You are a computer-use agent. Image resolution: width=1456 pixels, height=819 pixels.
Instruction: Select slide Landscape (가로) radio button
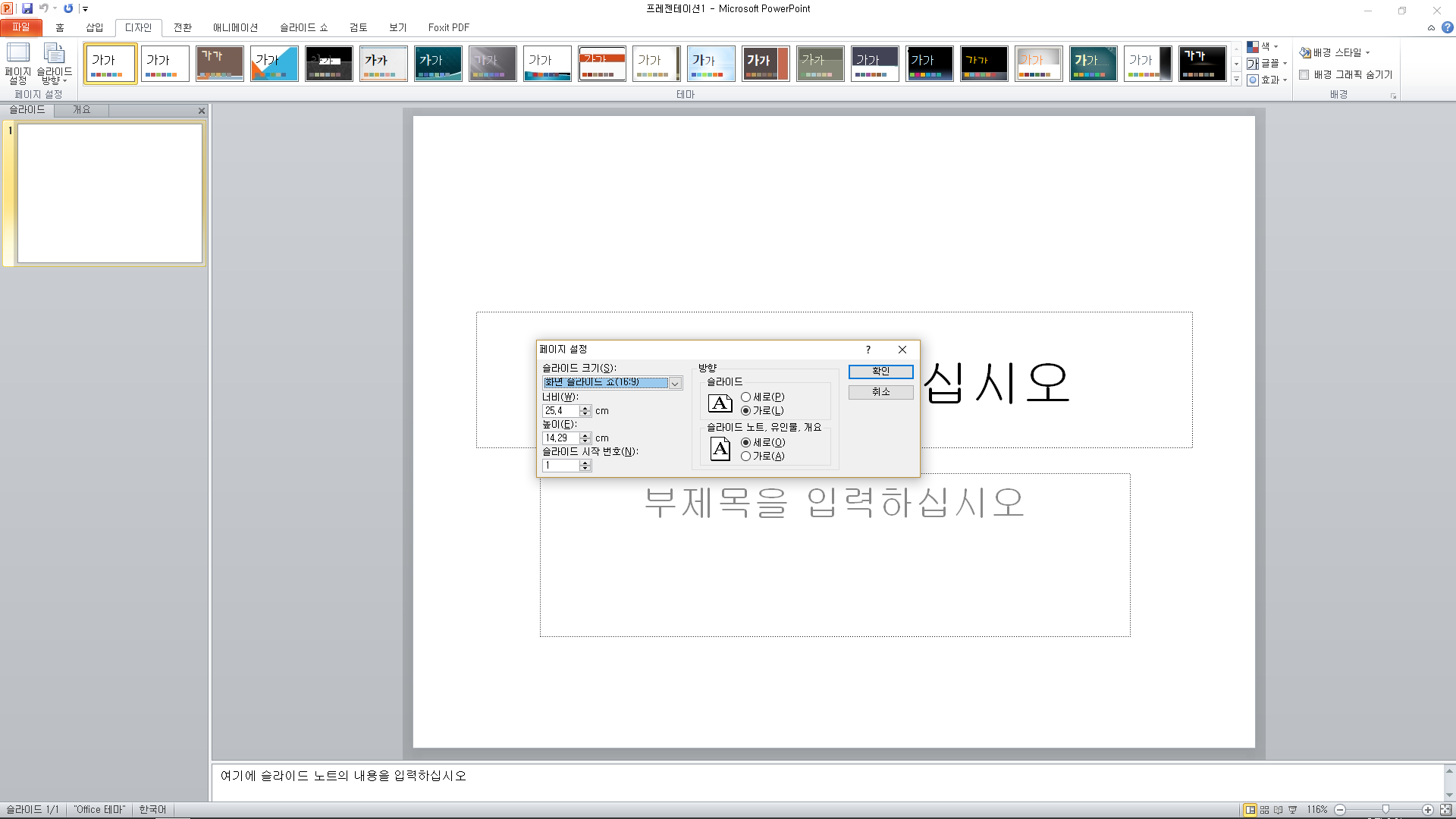(x=746, y=411)
